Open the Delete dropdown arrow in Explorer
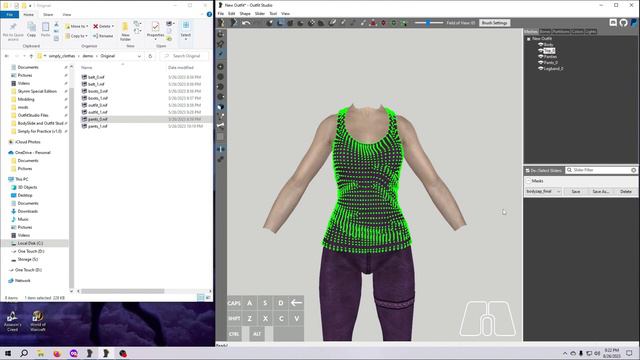The image size is (640, 360). pos(113,26)
